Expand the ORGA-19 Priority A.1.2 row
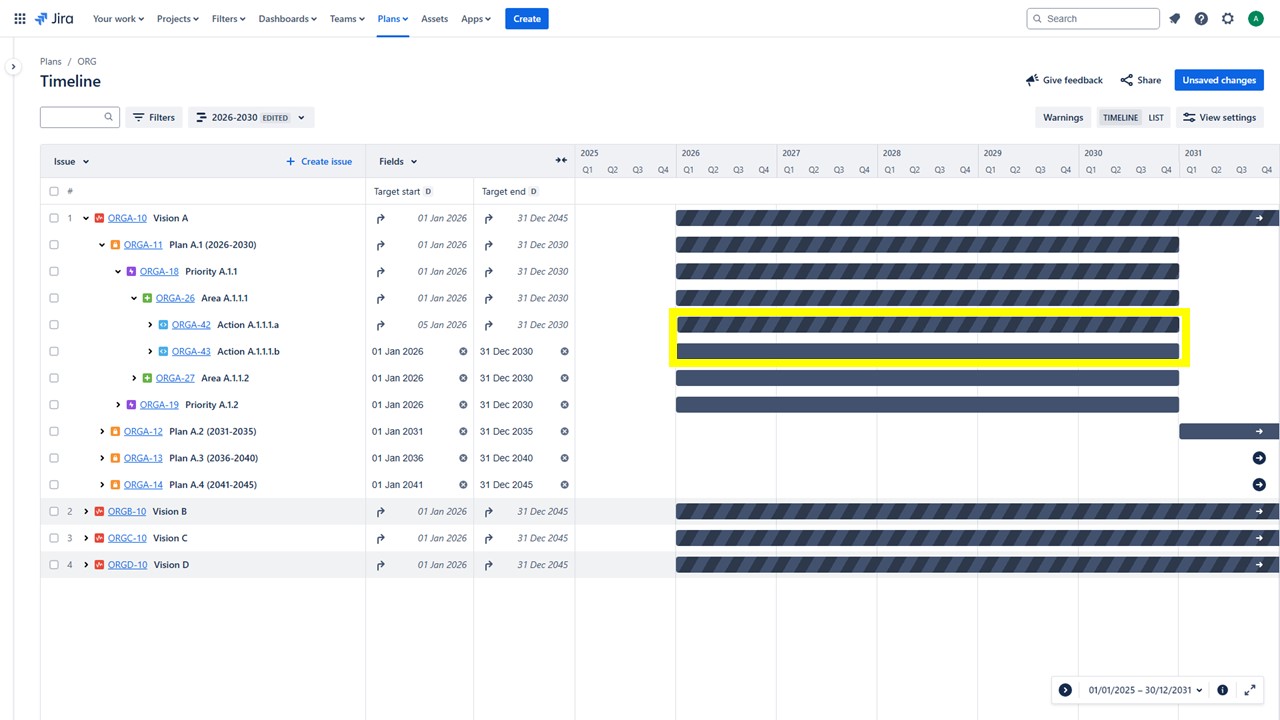This screenshot has width=1280, height=720. (118, 405)
